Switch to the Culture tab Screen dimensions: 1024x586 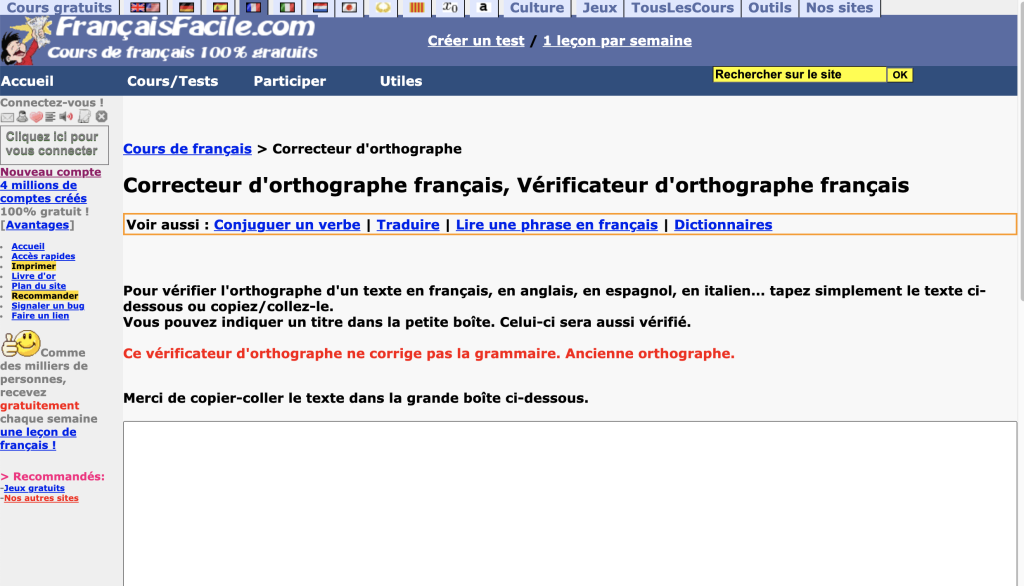[x=537, y=8]
